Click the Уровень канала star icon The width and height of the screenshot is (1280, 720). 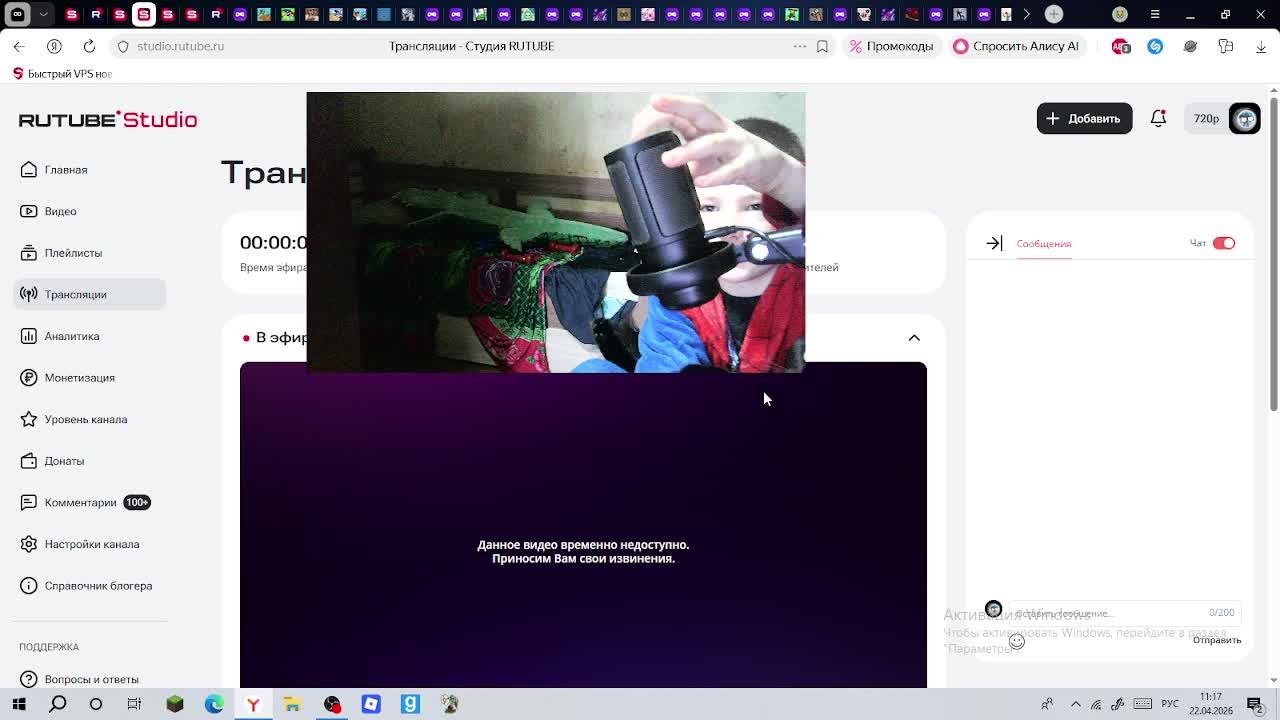[x=29, y=419]
